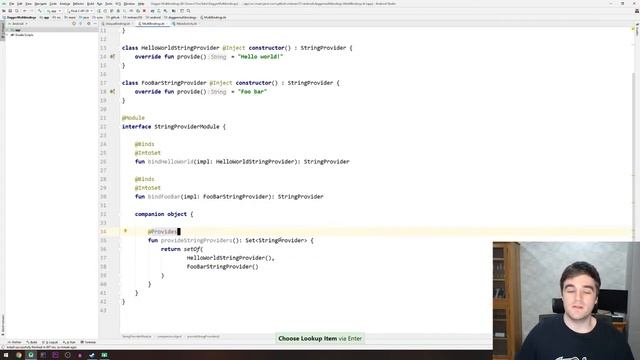Switch to the MultiBinding.kt editor tab
The image size is (640, 360).
click(153, 24)
